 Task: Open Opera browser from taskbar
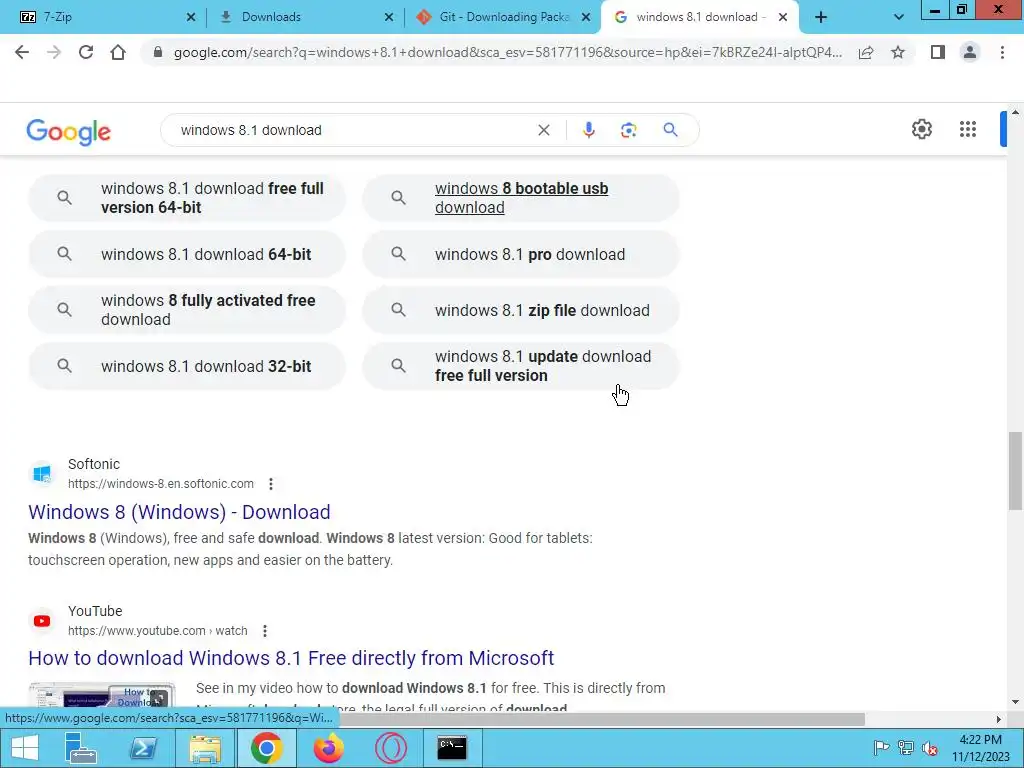click(391, 748)
